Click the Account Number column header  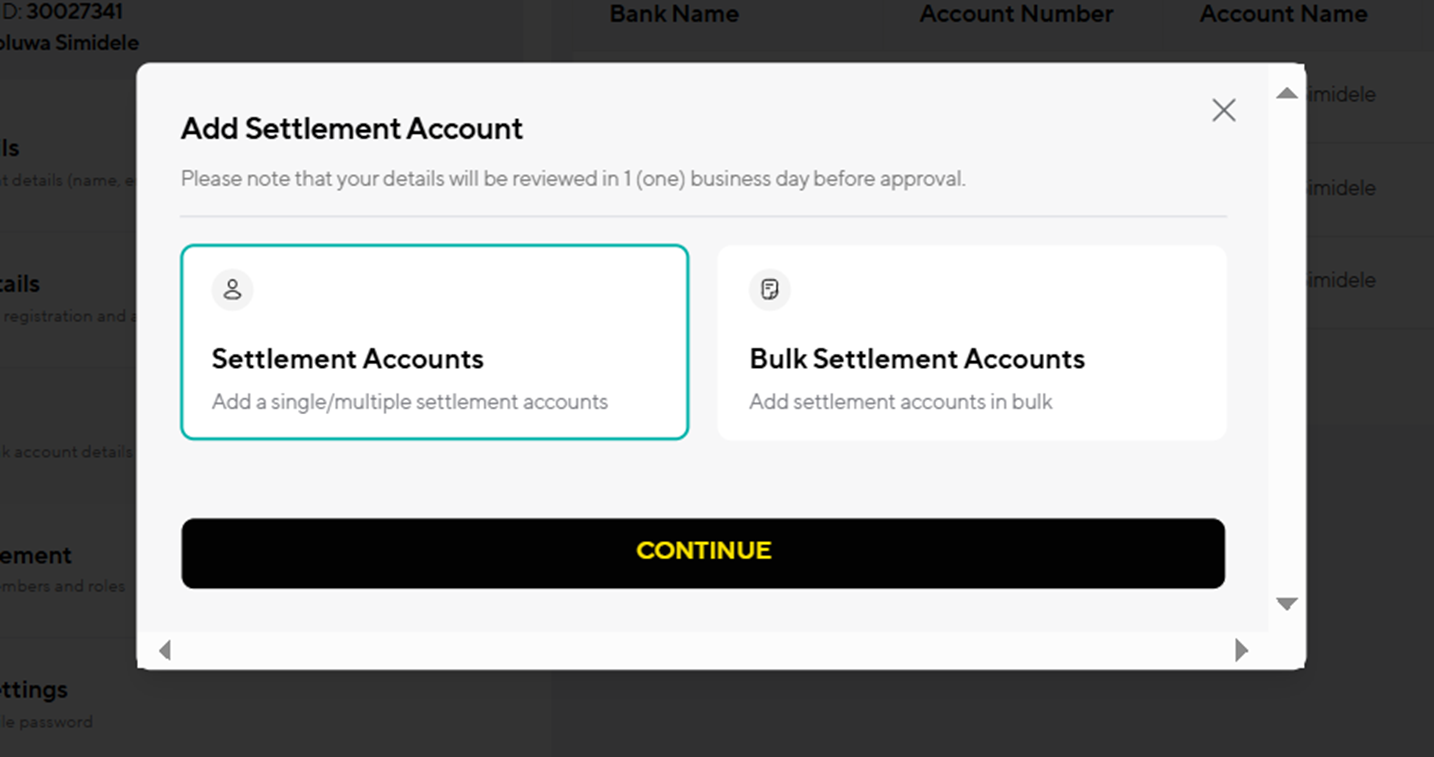tap(1016, 14)
